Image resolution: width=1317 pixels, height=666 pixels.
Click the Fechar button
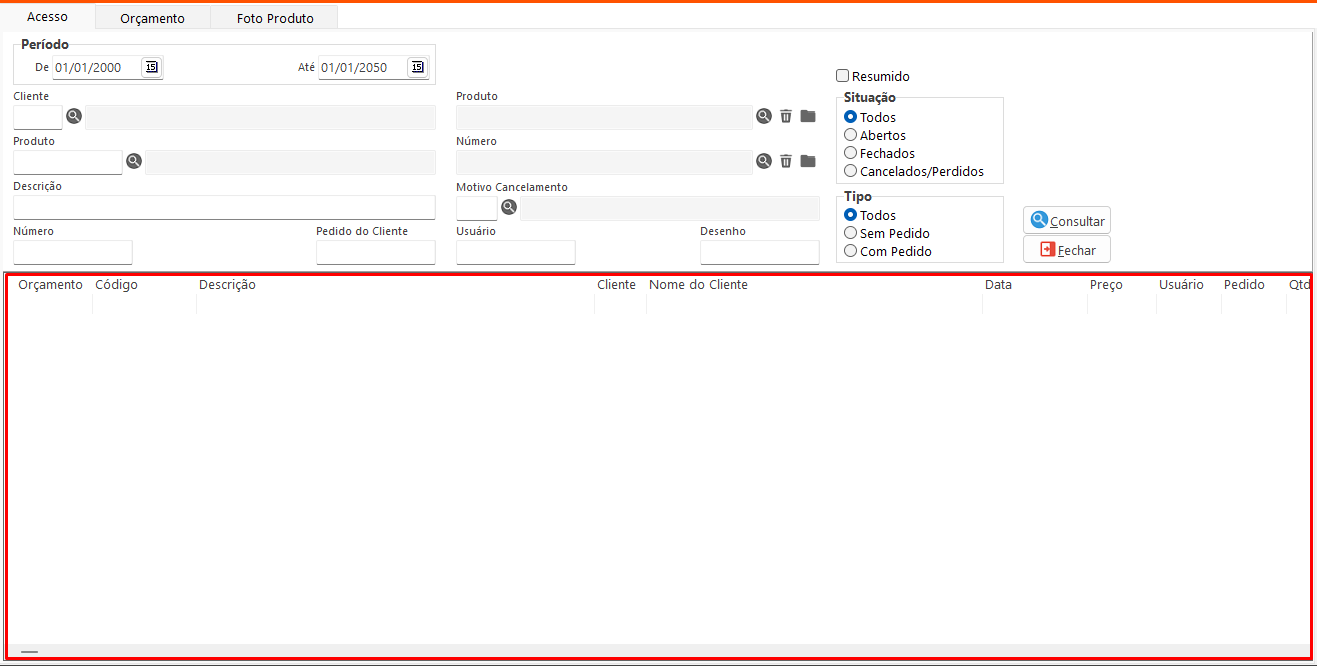[x=1066, y=250]
